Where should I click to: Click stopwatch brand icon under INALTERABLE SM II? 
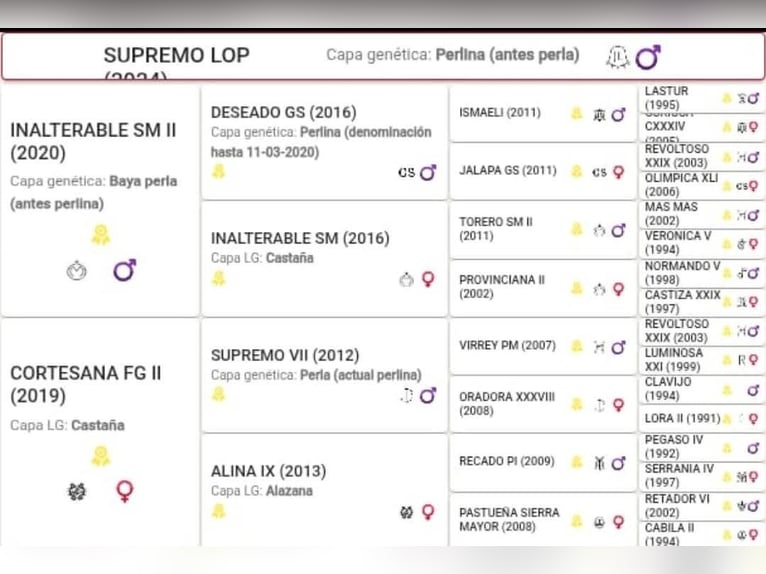[77, 270]
